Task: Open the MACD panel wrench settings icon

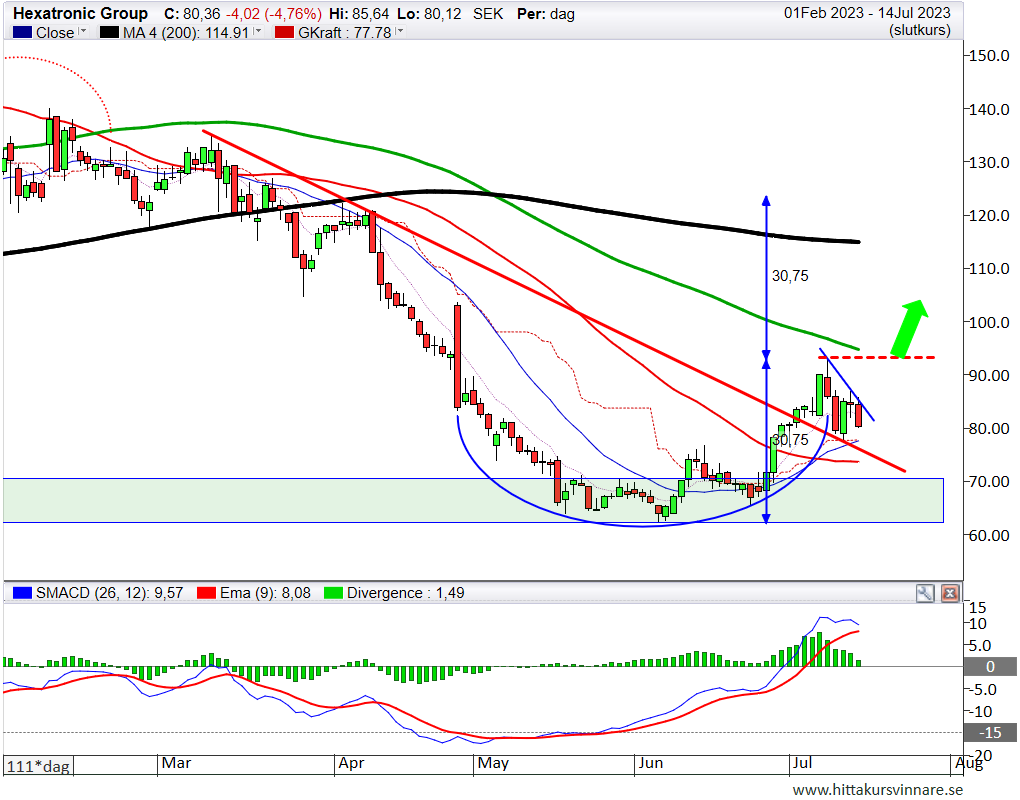Action: 925,593
